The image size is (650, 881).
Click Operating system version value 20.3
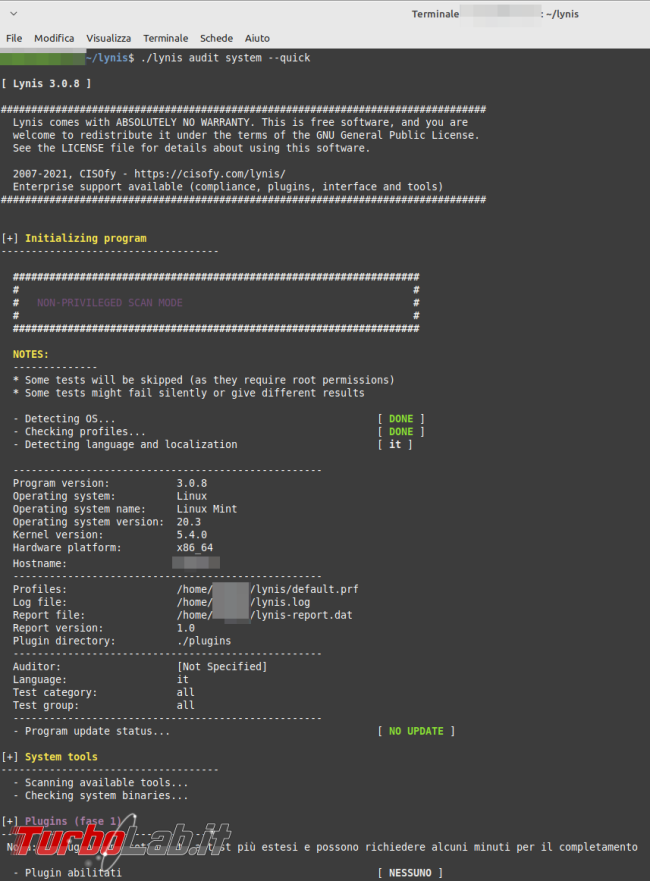[x=189, y=522]
